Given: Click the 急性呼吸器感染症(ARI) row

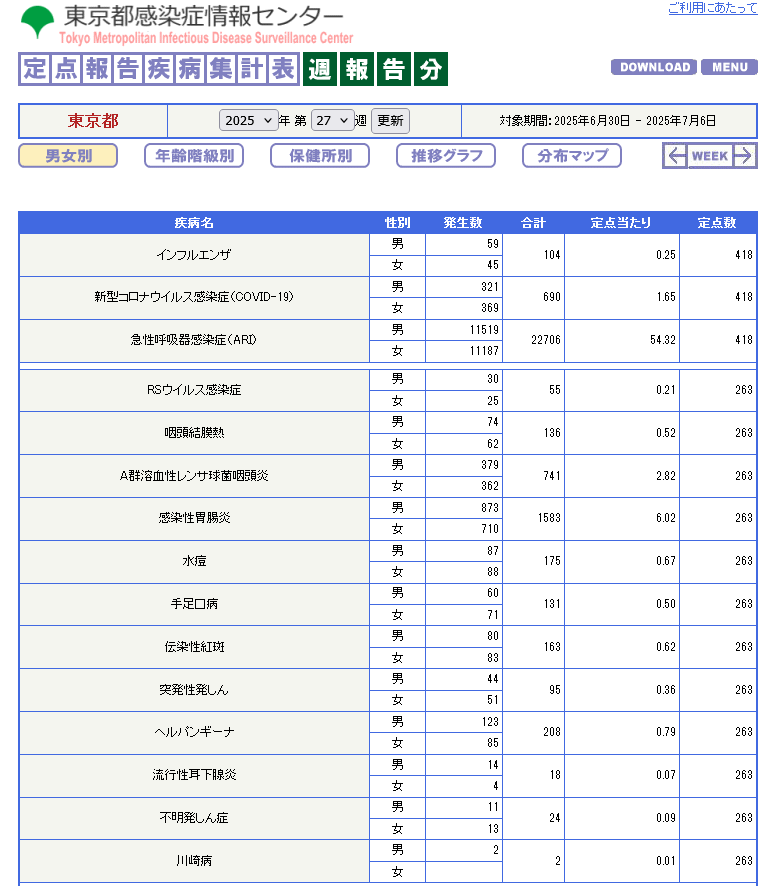Looking at the screenshot, I should pyautogui.click(x=194, y=340).
